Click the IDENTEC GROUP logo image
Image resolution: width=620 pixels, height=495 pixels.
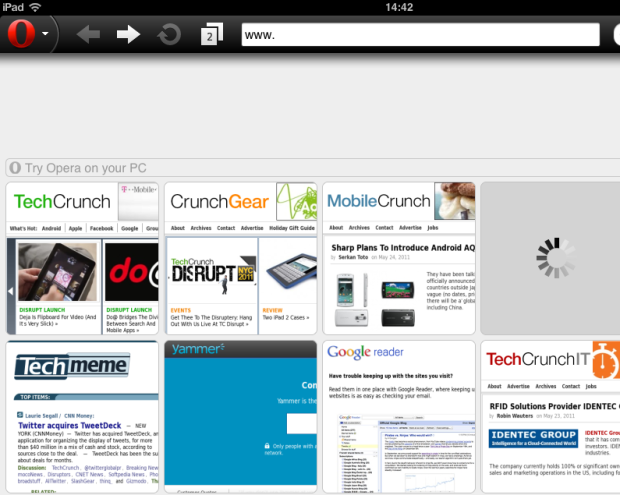533,438
